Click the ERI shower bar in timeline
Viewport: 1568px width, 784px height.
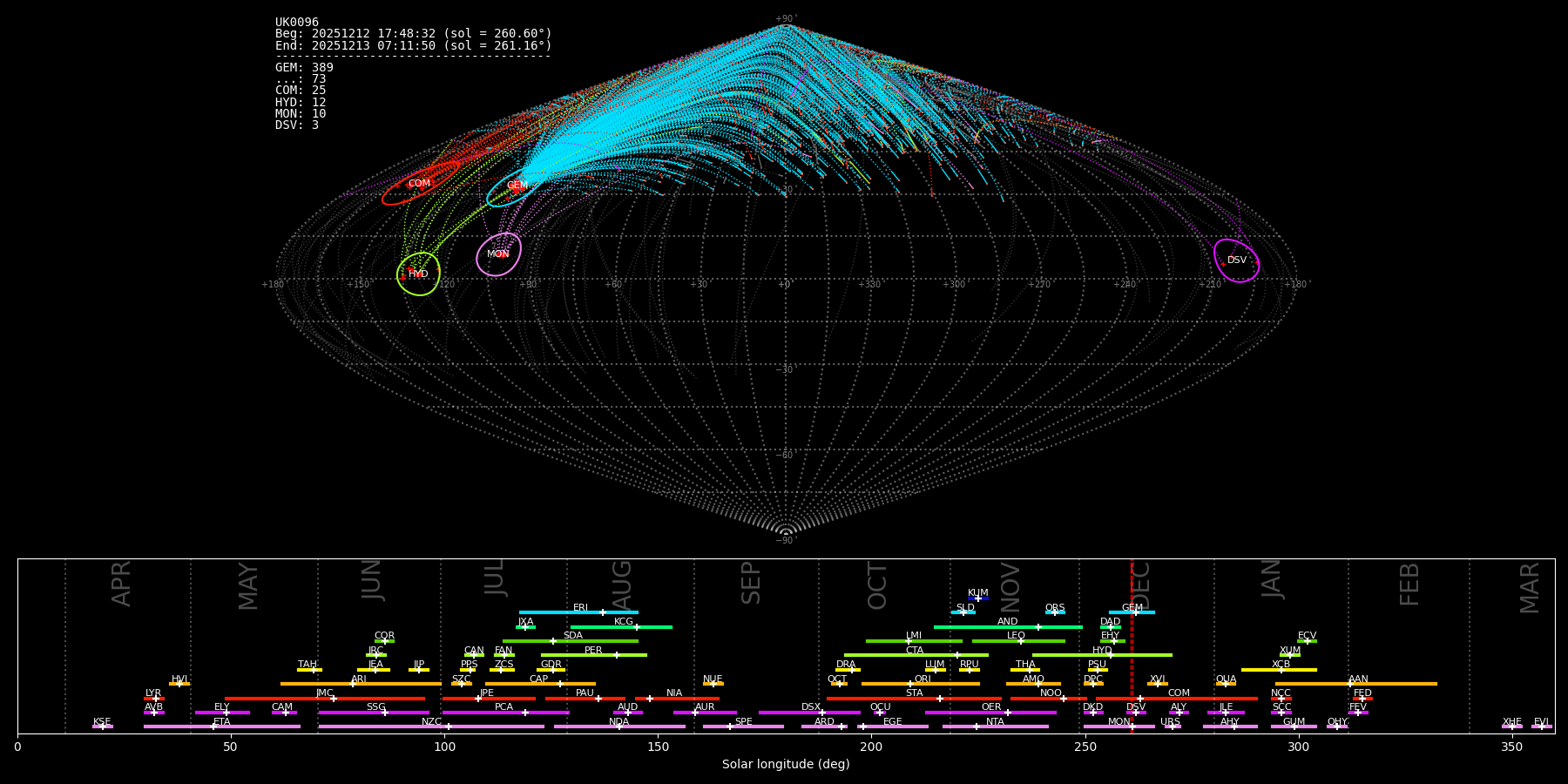click(x=578, y=612)
